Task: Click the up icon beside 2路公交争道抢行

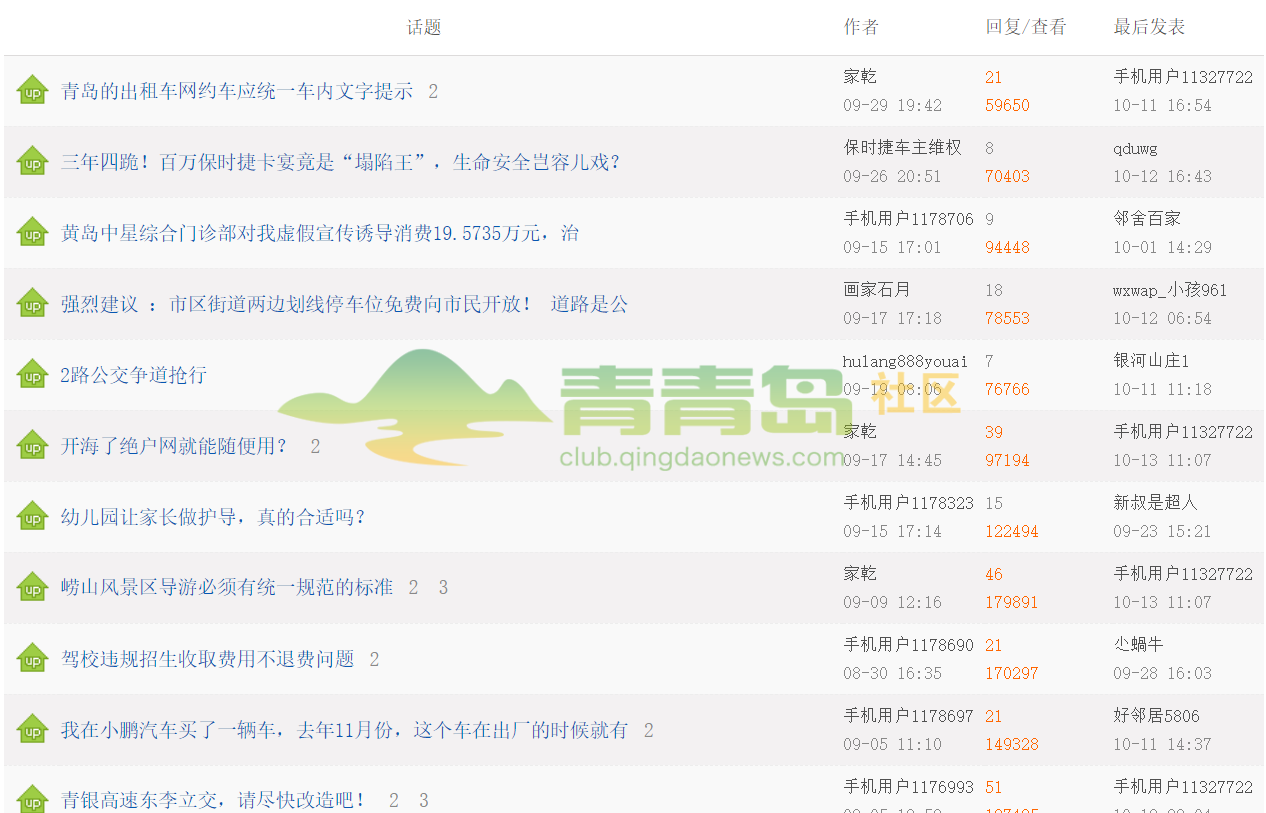Action: tap(32, 375)
